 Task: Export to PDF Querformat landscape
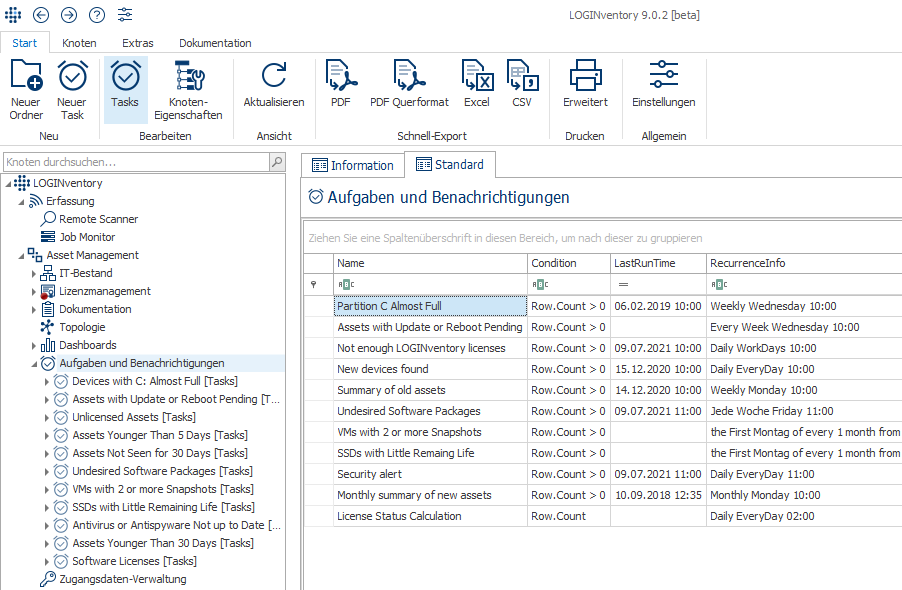tap(409, 84)
